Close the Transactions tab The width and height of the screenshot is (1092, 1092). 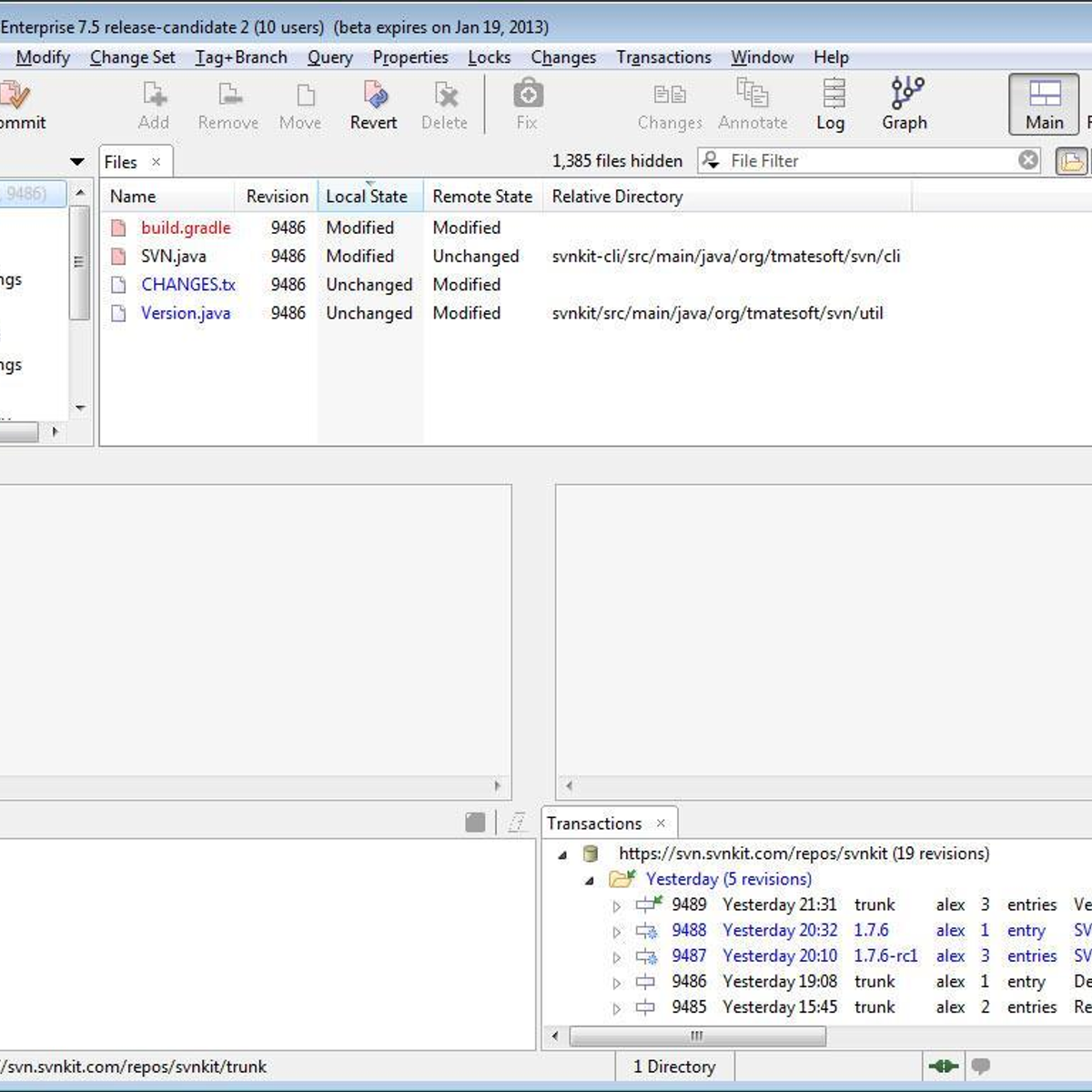(662, 824)
